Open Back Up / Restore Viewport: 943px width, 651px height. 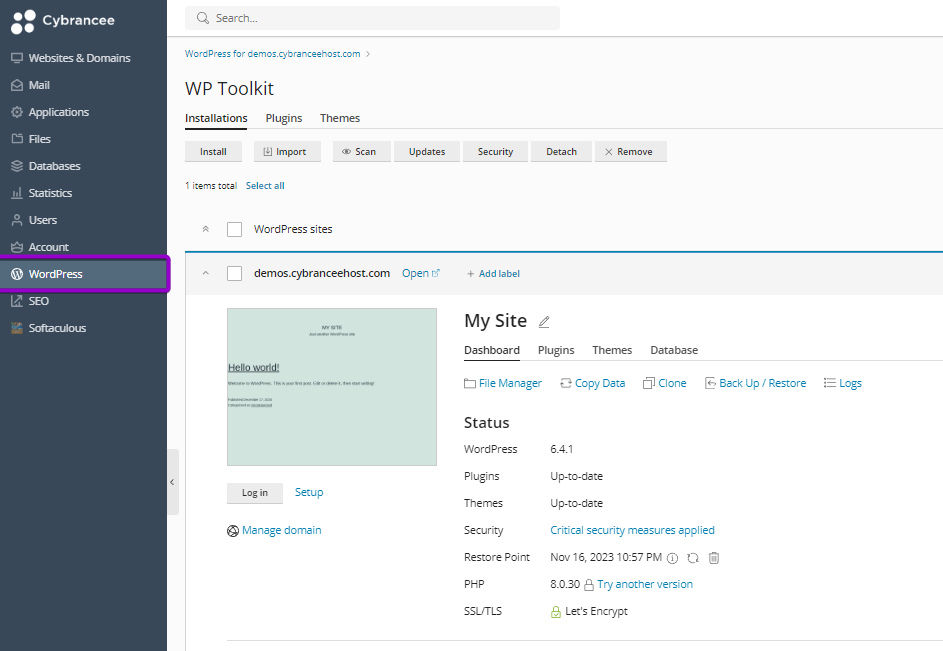coord(755,383)
